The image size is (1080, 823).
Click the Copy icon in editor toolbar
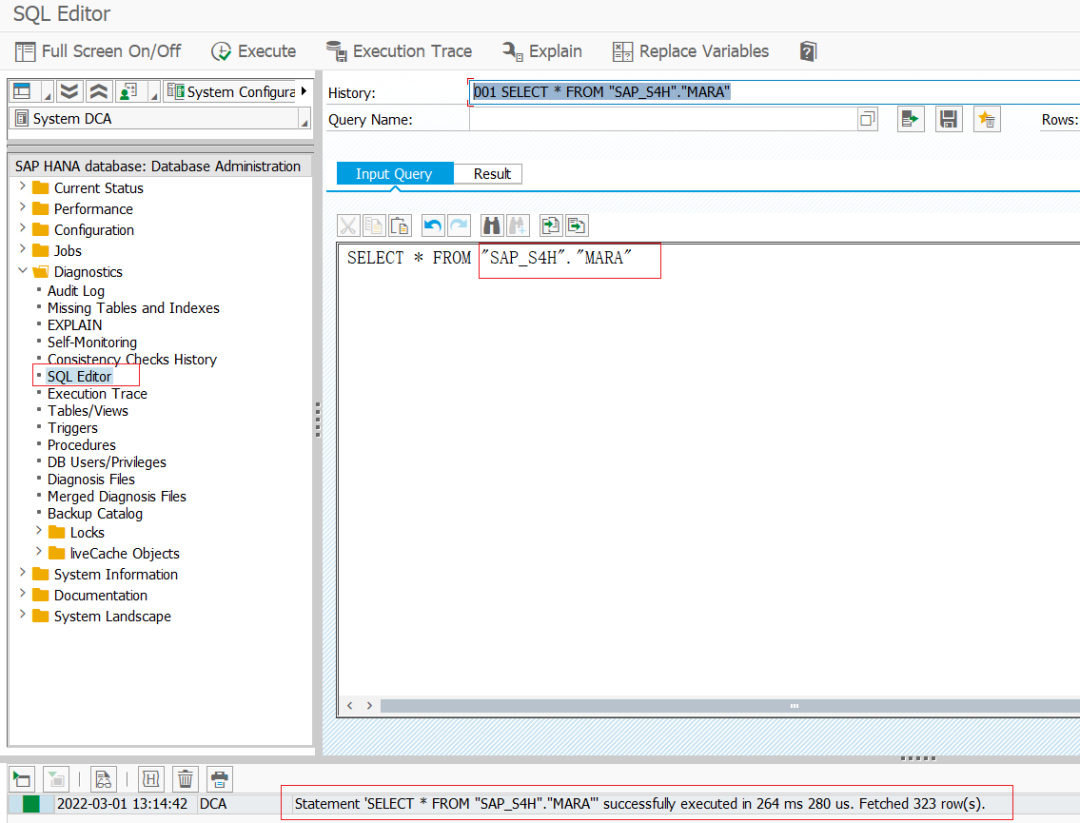click(x=373, y=225)
